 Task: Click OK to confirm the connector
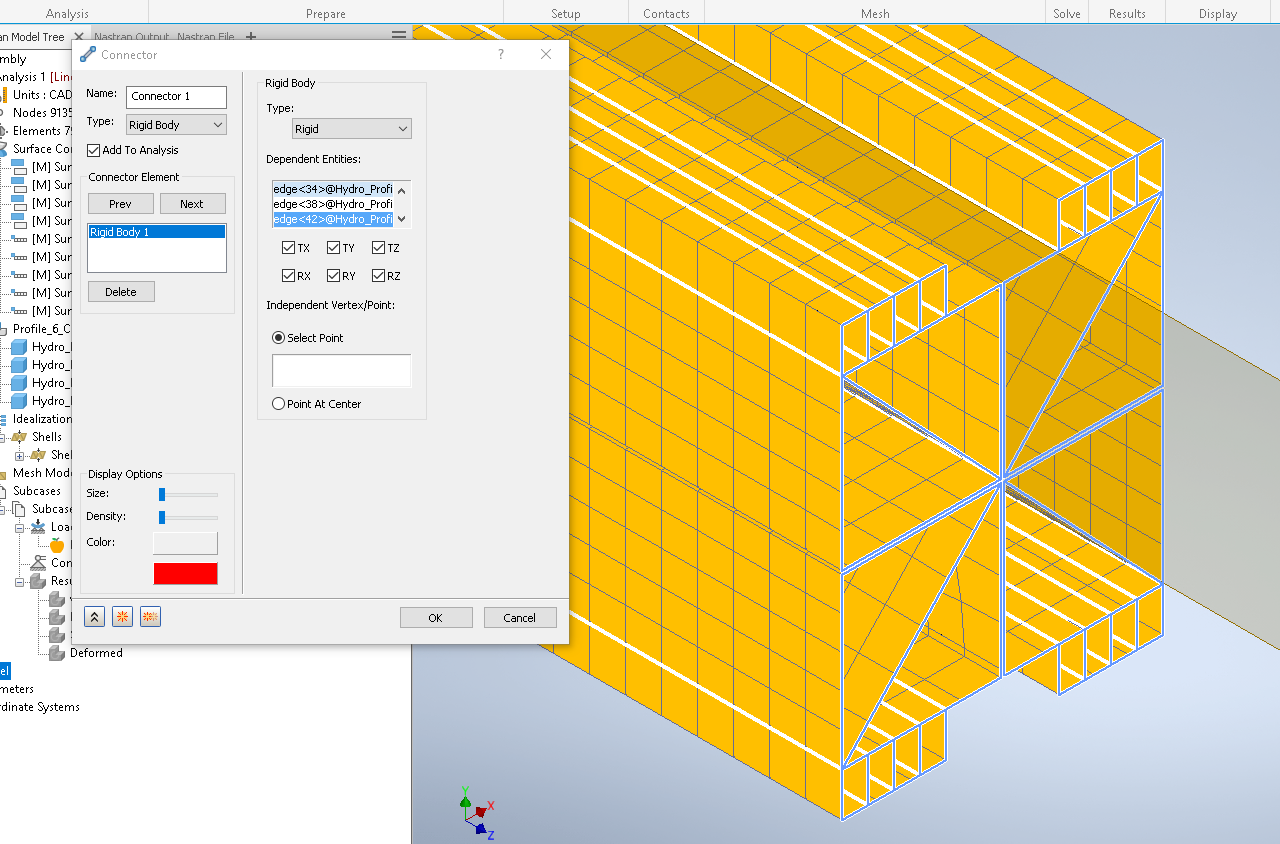pyautogui.click(x=436, y=617)
